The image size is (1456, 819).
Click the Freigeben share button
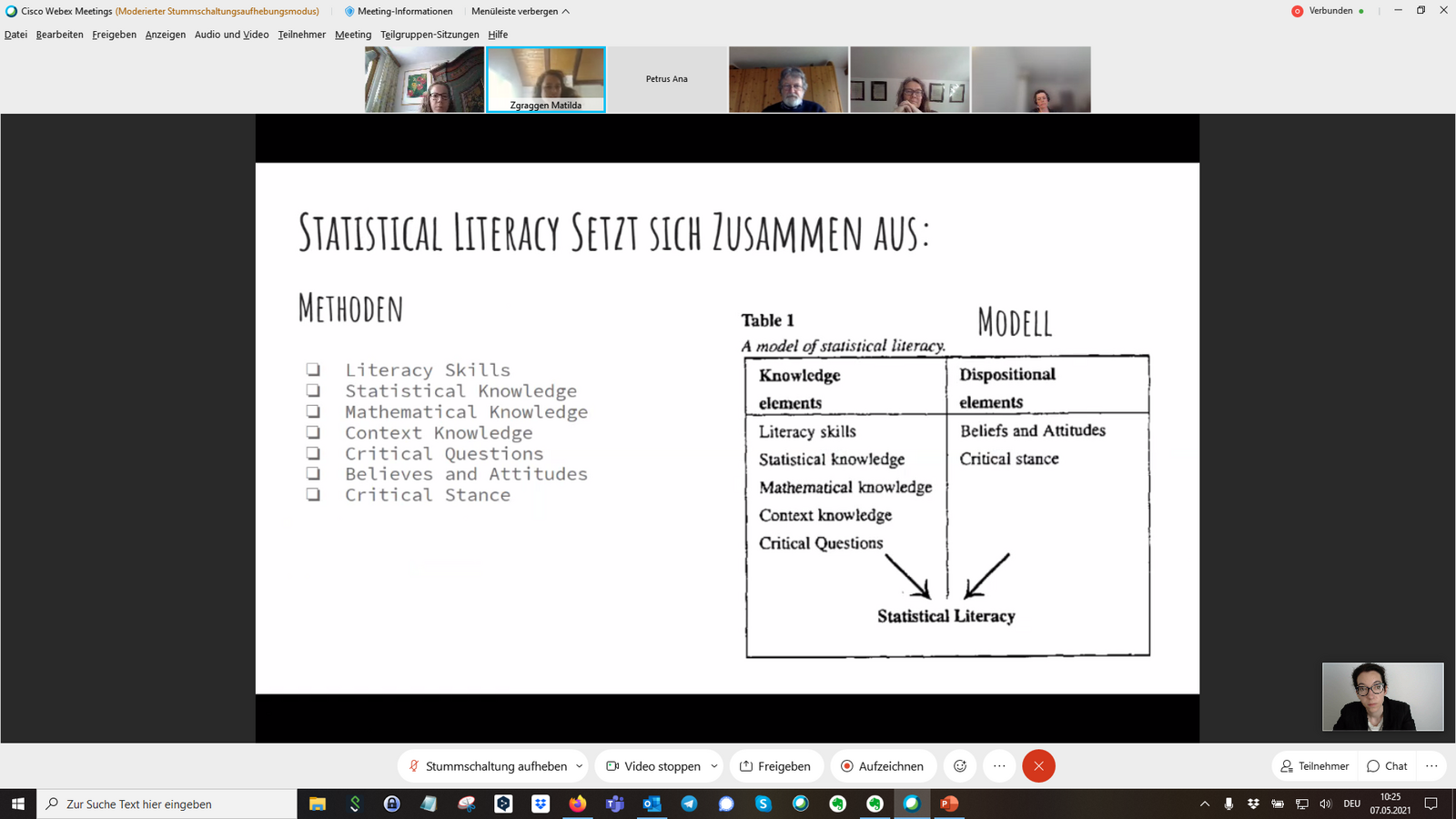(x=775, y=766)
